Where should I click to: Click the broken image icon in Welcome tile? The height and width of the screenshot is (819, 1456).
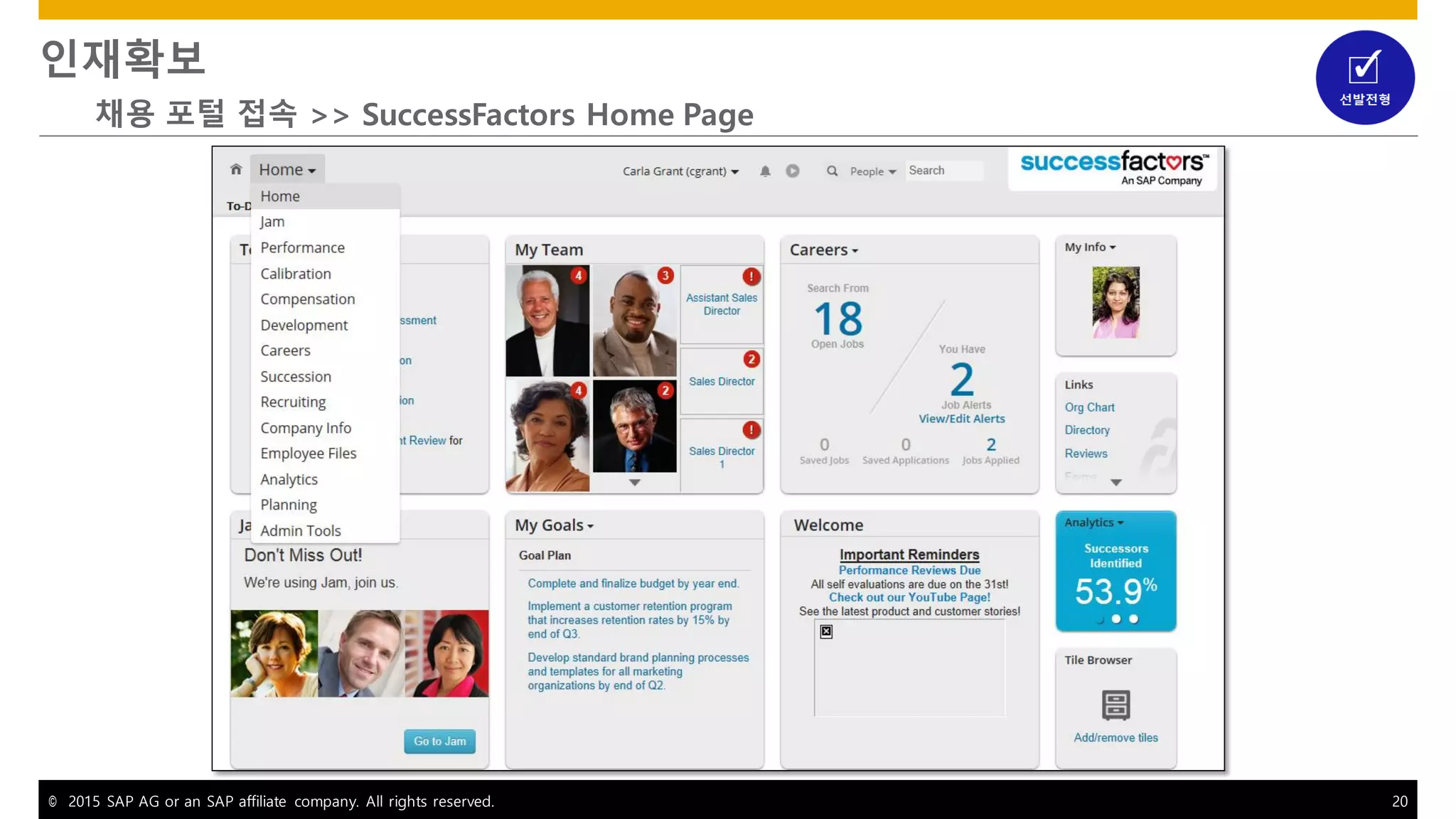coord(826,631)
